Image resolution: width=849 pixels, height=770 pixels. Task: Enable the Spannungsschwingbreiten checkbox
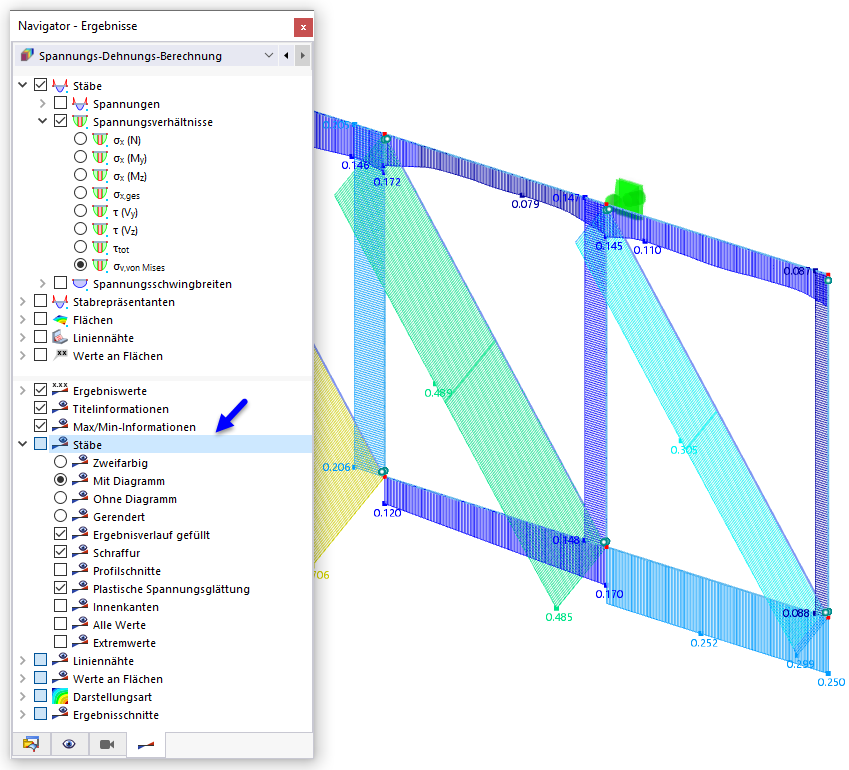pos(60,283)
